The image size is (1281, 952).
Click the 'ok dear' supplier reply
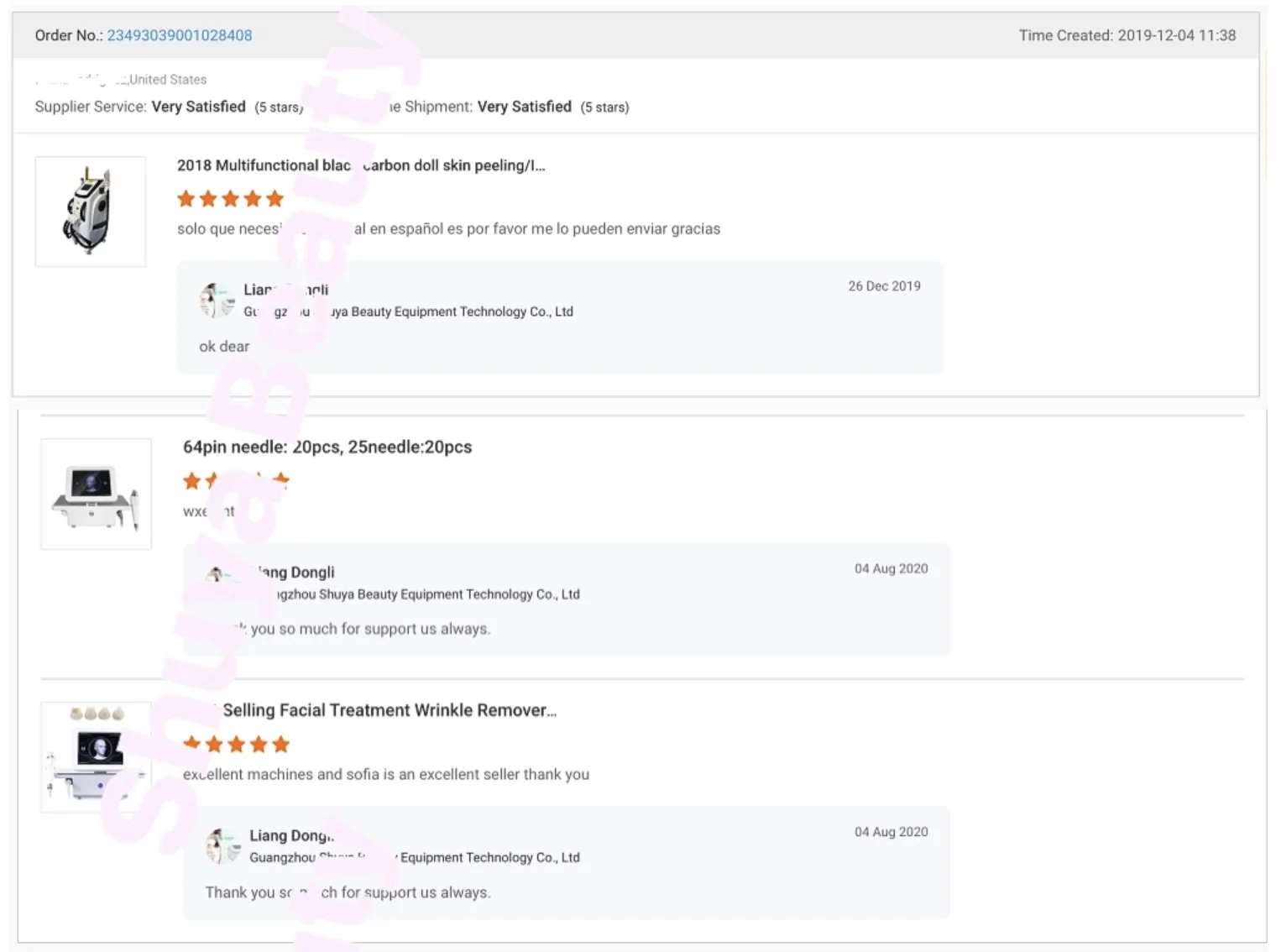224,346
